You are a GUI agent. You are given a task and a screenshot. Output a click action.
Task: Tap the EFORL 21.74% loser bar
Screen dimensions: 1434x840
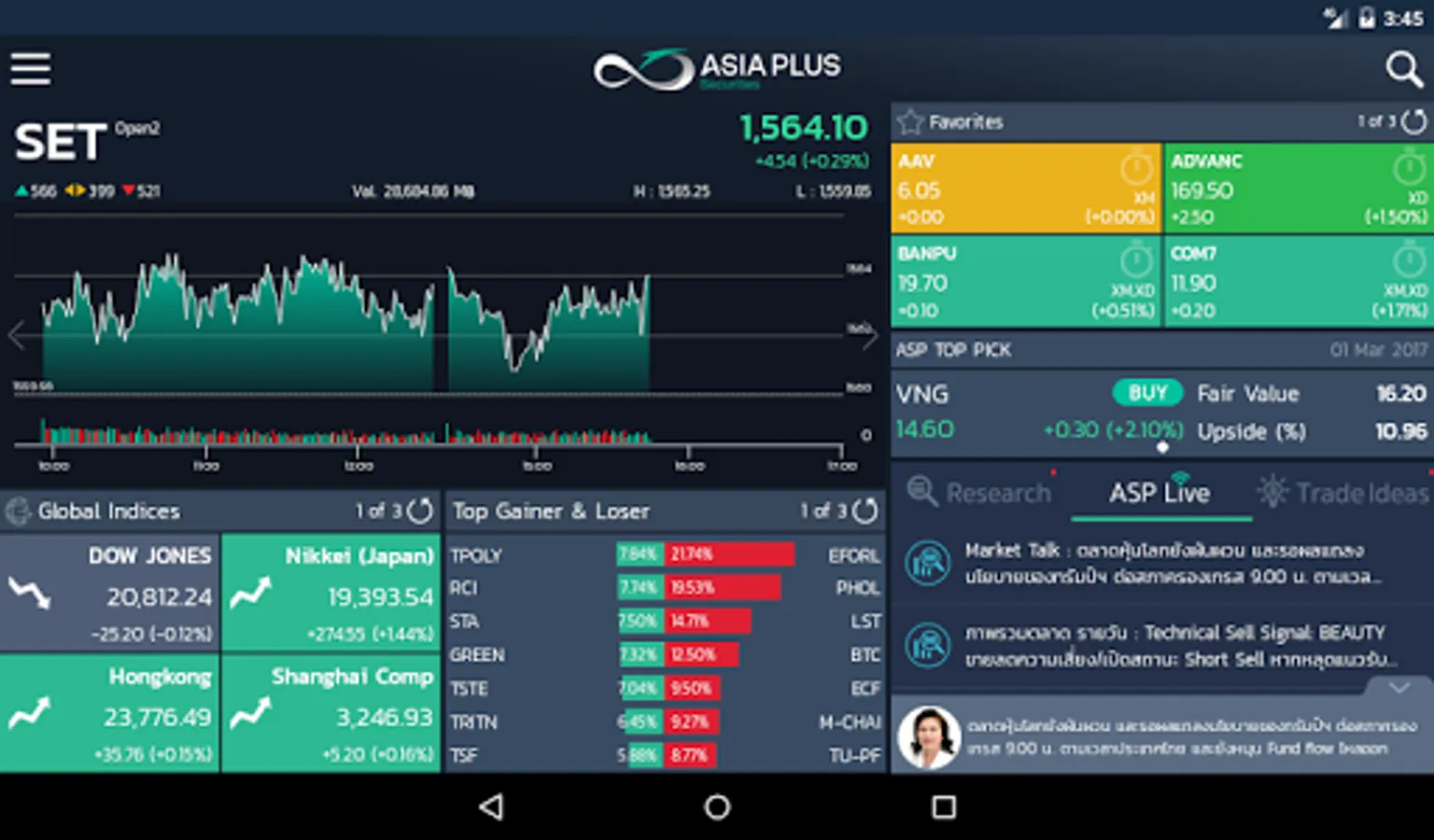point(730,554)
